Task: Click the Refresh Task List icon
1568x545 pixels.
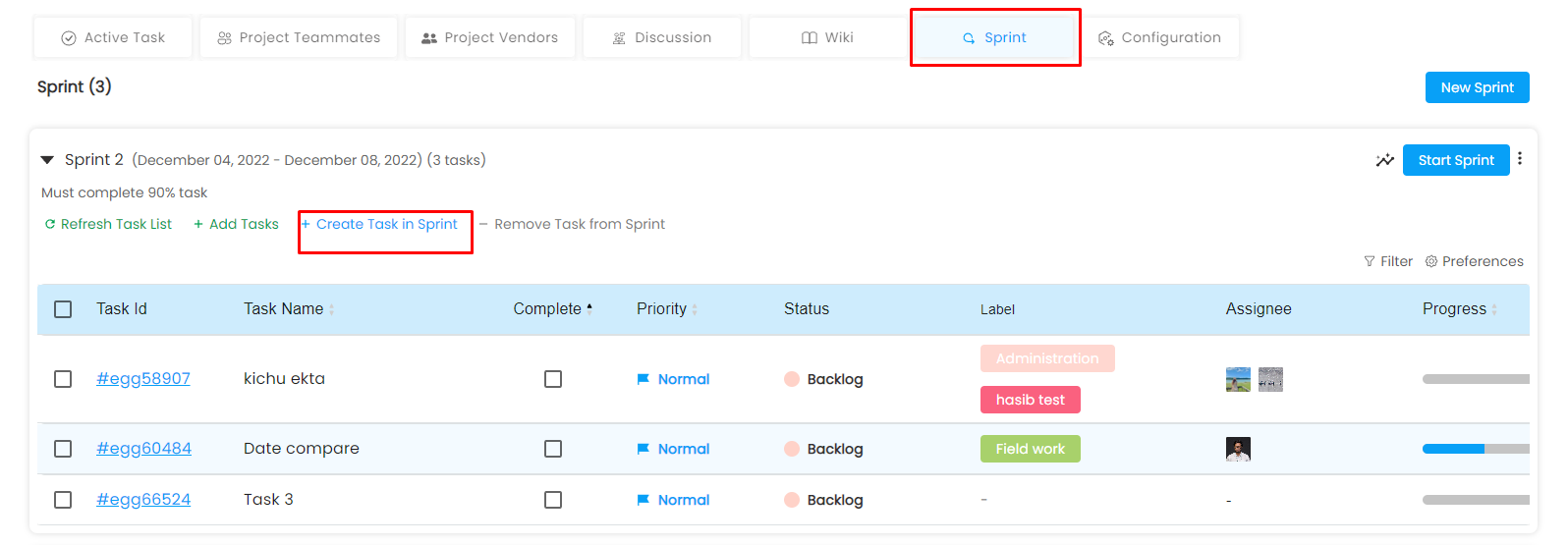Action: (x=50, y=224)
